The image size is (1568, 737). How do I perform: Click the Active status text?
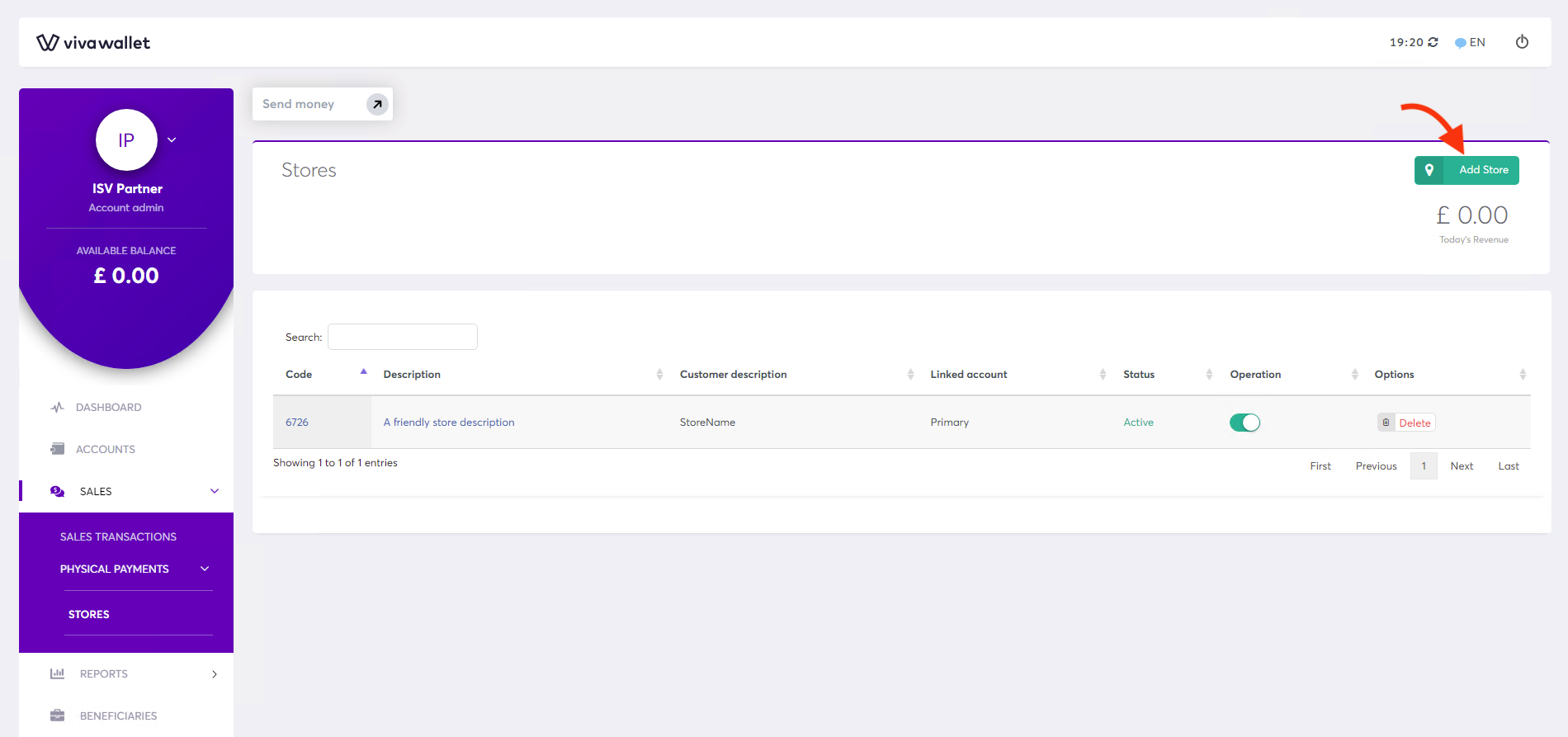click(1138, 422)
